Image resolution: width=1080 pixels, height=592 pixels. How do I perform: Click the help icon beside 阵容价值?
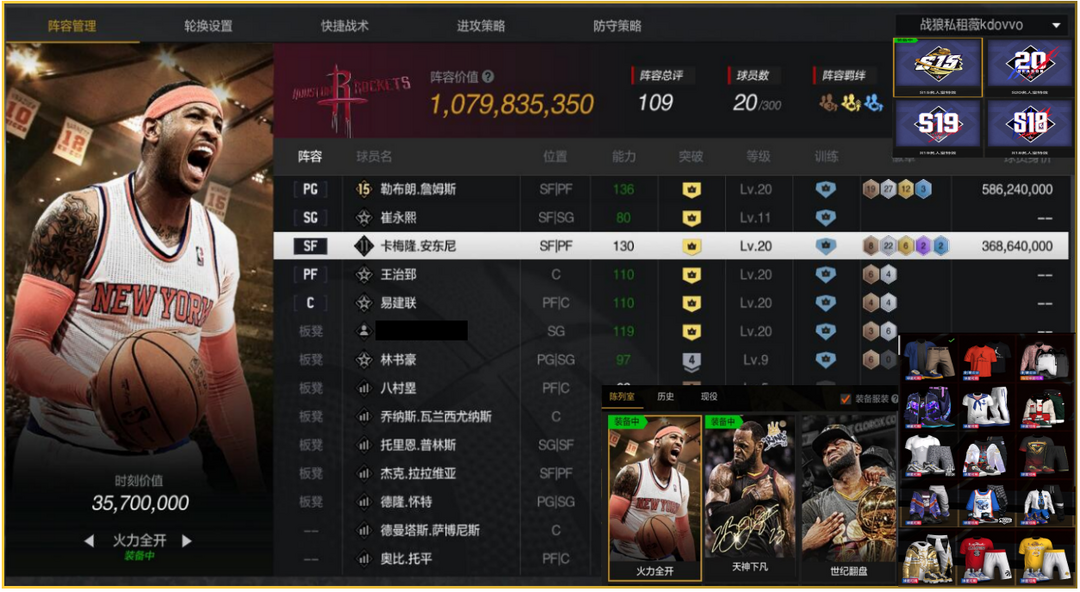488,76
